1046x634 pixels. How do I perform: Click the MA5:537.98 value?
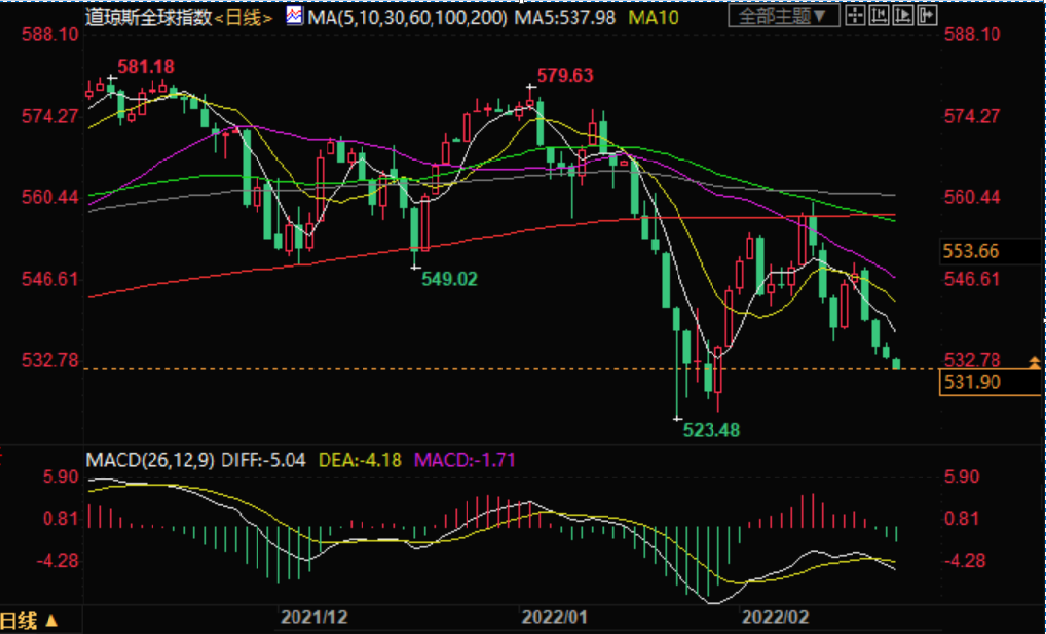pyautogui.click(x=565, y=17)
